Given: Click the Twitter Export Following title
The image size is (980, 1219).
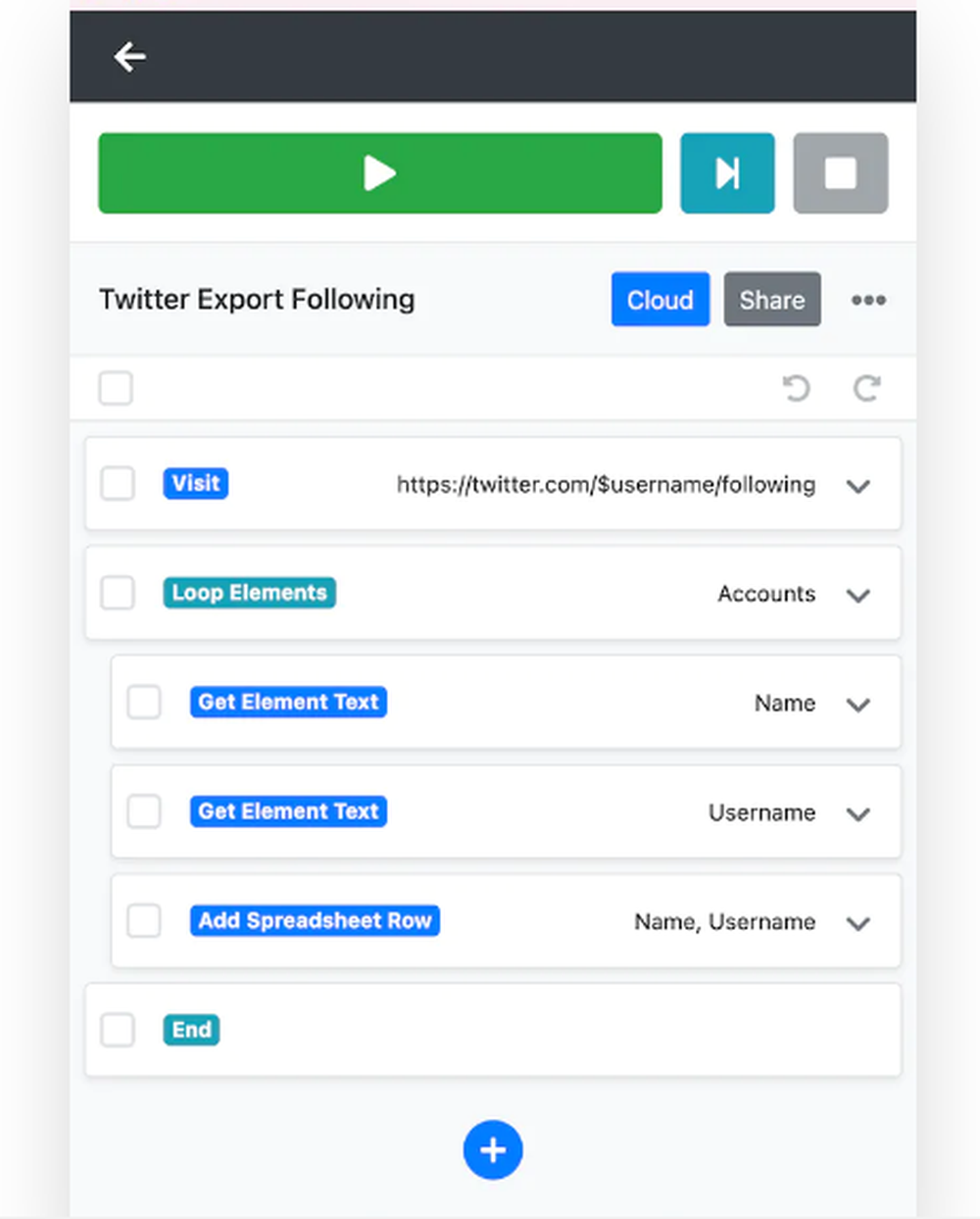Looking at the screenshot, I should (x=257, y=299).
